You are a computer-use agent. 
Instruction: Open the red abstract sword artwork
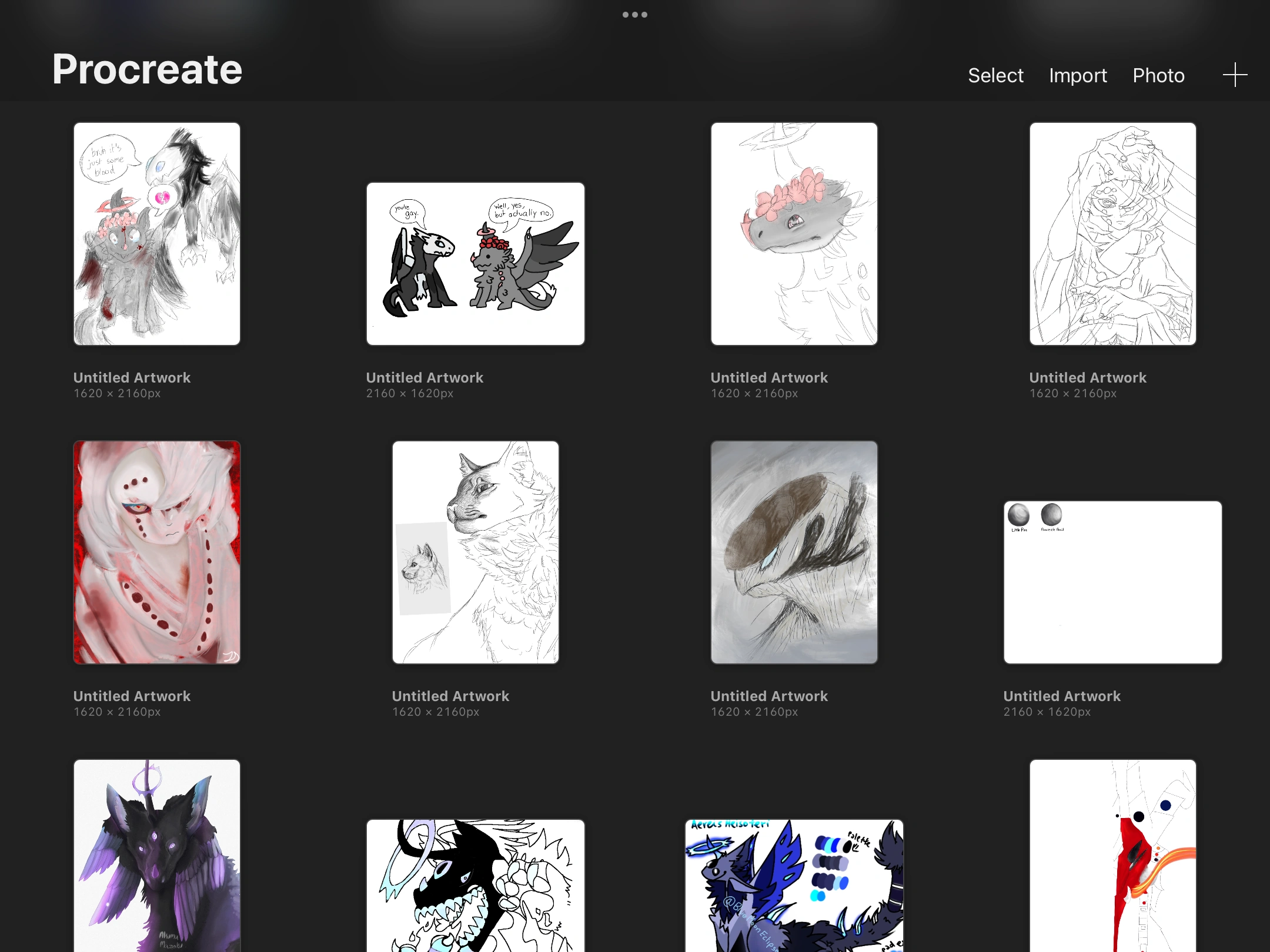[1112, 858]
